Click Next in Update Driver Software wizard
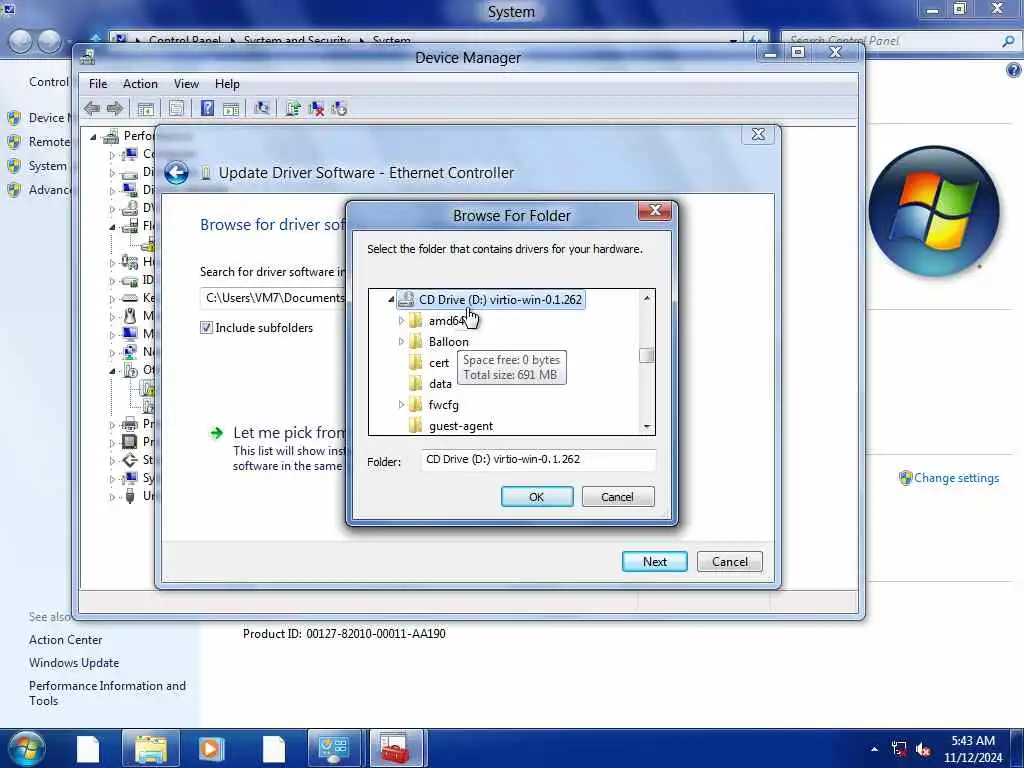1024x768 pixels. click(x=654, y=562)
